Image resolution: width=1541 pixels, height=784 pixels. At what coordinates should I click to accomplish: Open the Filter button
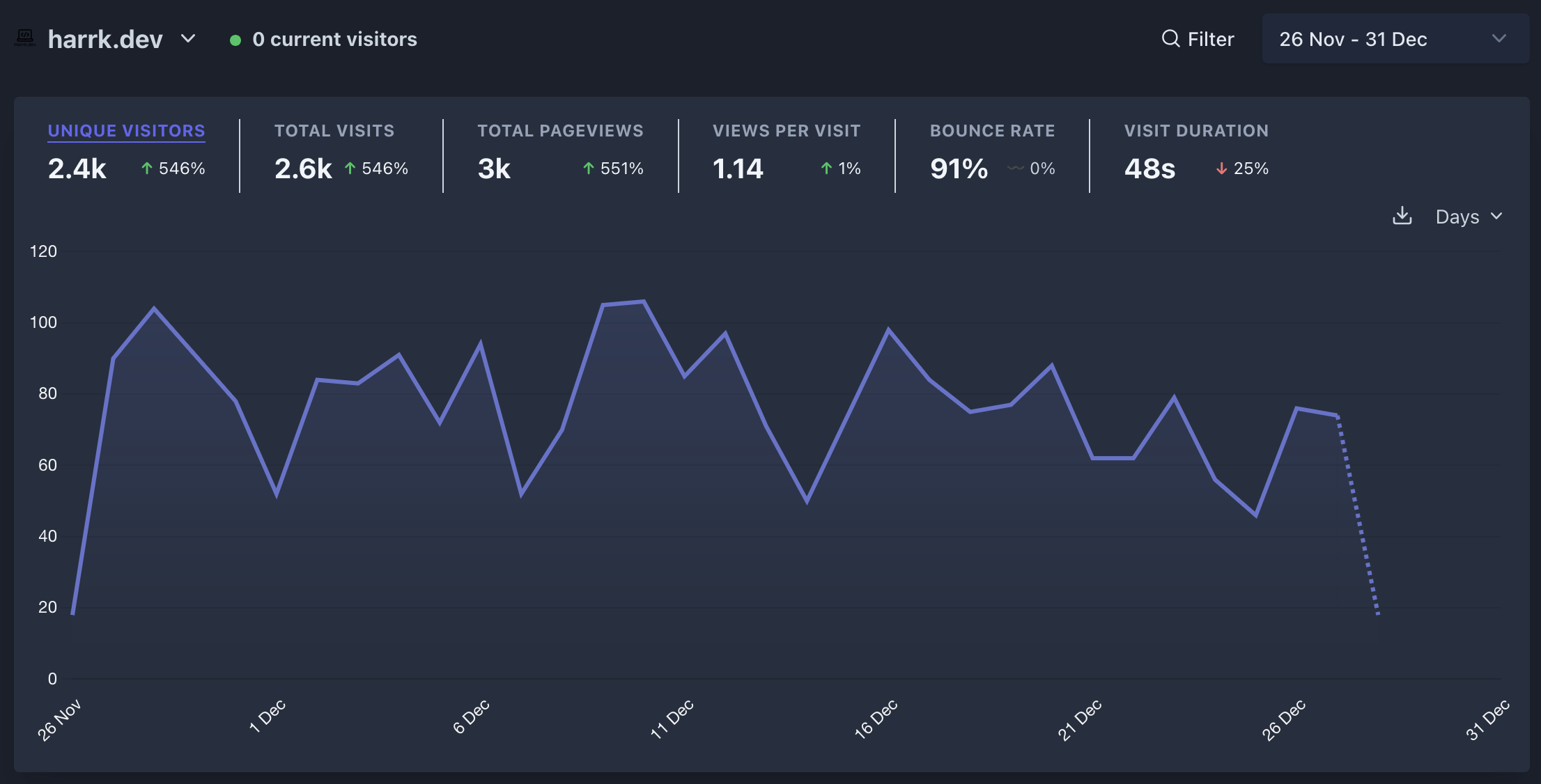point(1198,39)
